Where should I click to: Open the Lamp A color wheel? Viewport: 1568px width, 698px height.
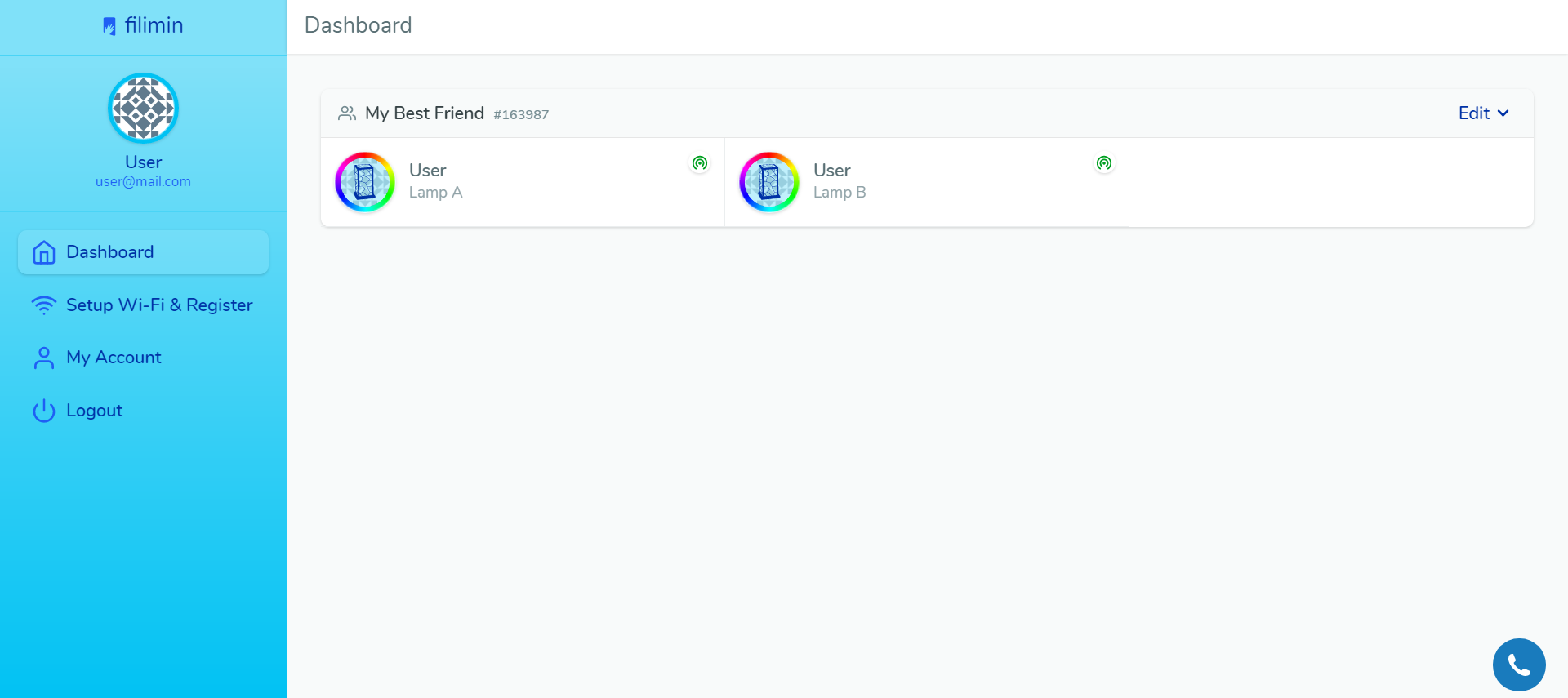pyautogui.click(x=365, y=182)
